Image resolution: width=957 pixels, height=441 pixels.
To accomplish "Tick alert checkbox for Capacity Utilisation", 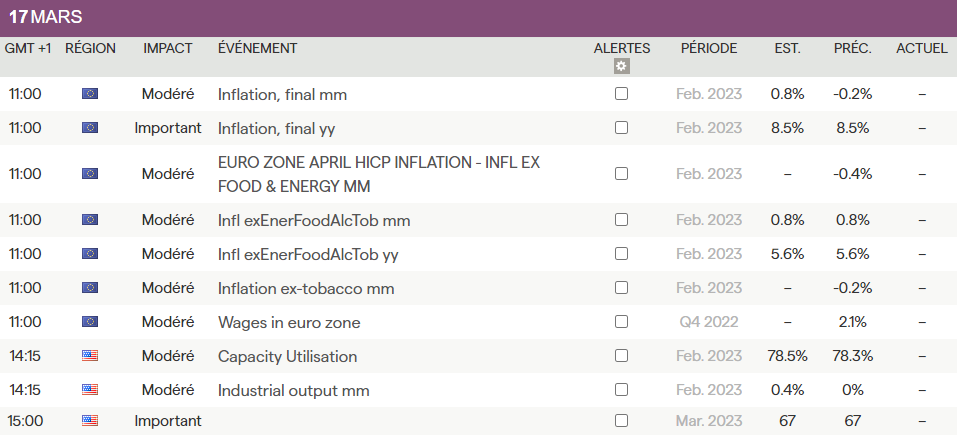I will point(621,356).
